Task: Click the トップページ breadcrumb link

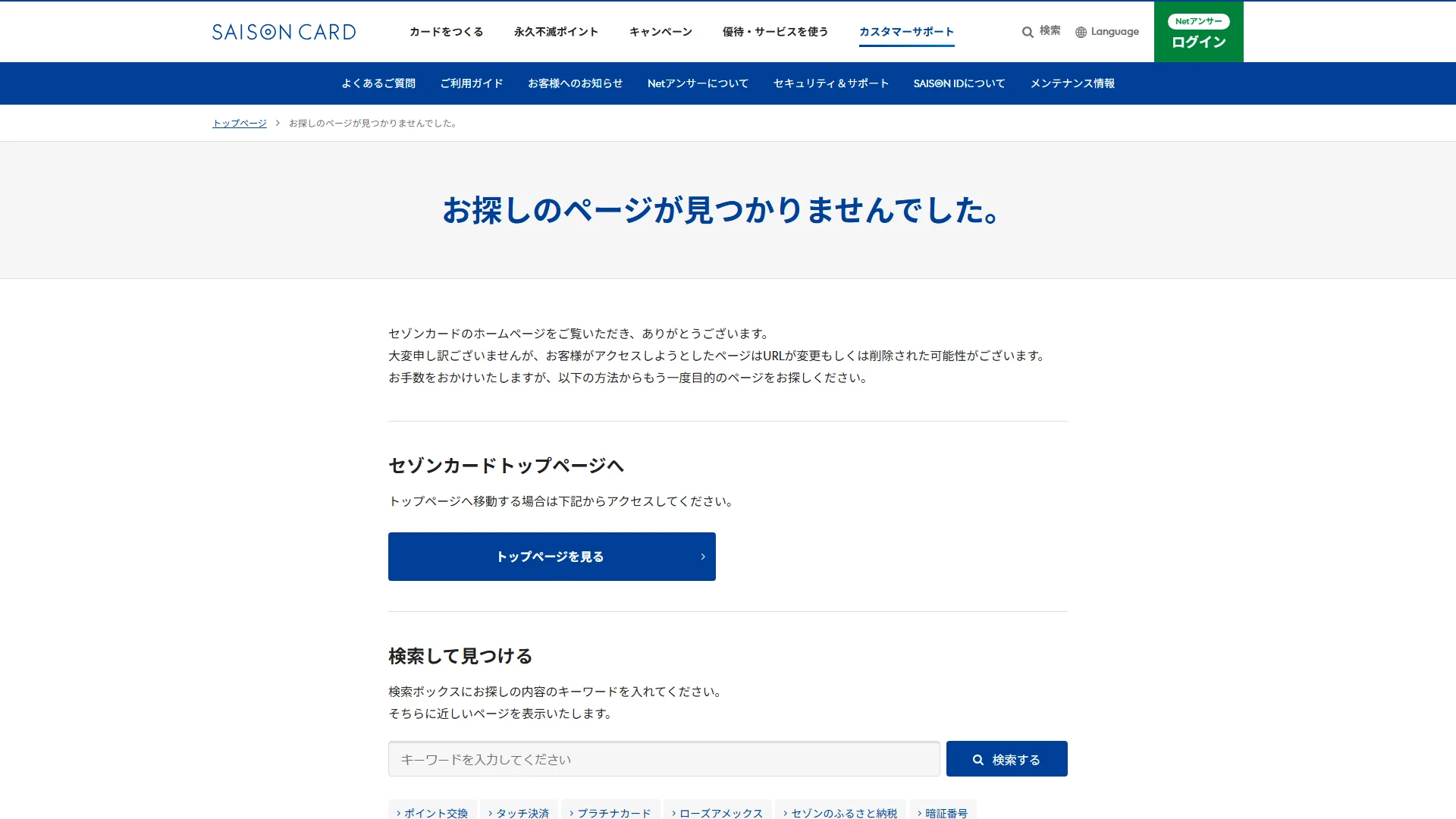Action: coord(240,123)
